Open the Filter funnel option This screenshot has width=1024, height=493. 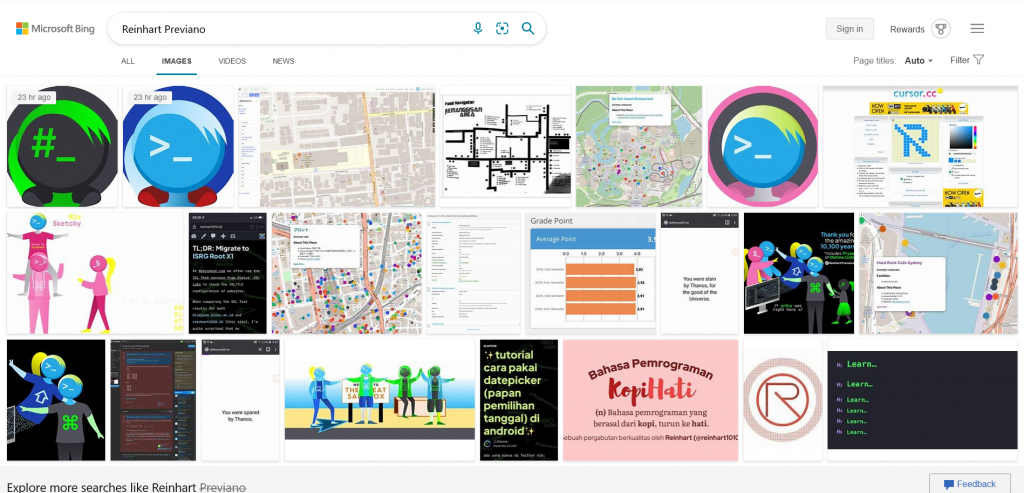tap(967, 60)
